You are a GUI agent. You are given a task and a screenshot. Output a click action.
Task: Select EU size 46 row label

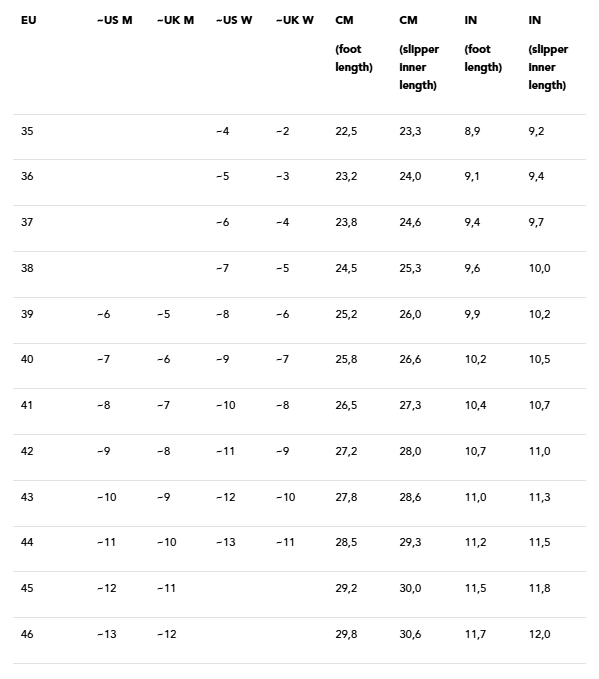27,634
